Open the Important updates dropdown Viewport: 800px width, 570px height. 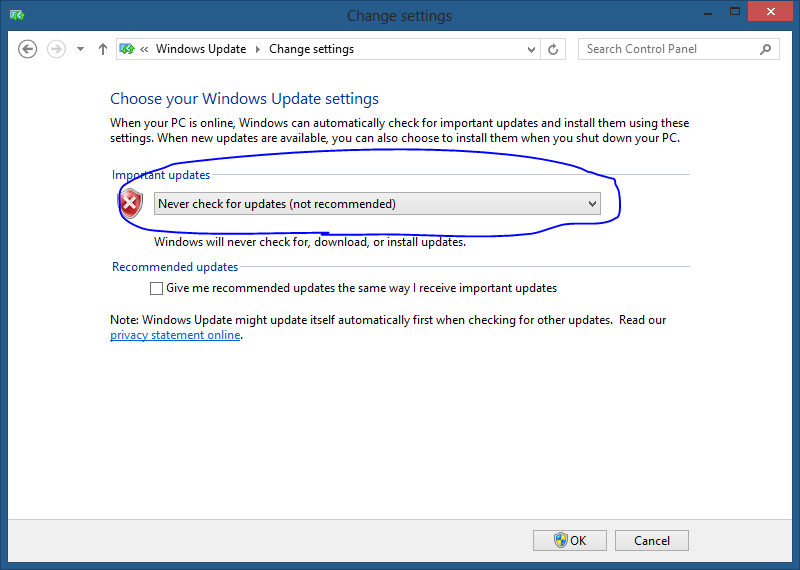click(x=377, y=204)
